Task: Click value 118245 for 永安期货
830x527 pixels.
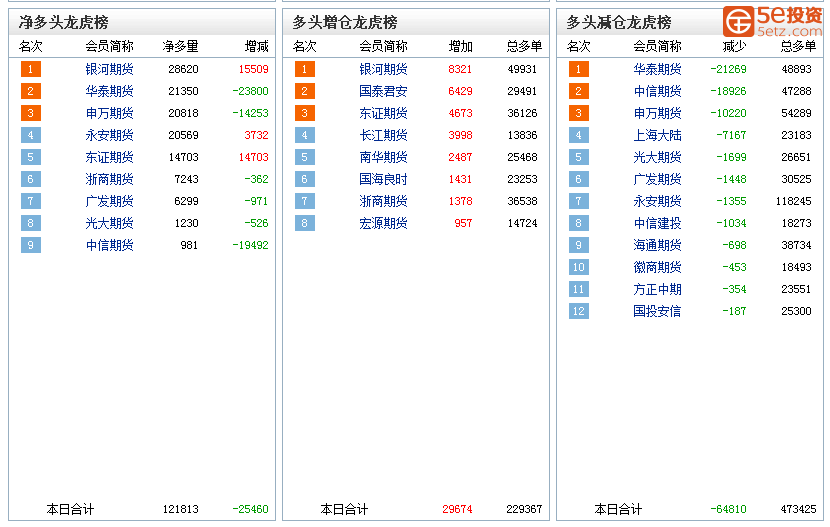Action: (793, 202)
